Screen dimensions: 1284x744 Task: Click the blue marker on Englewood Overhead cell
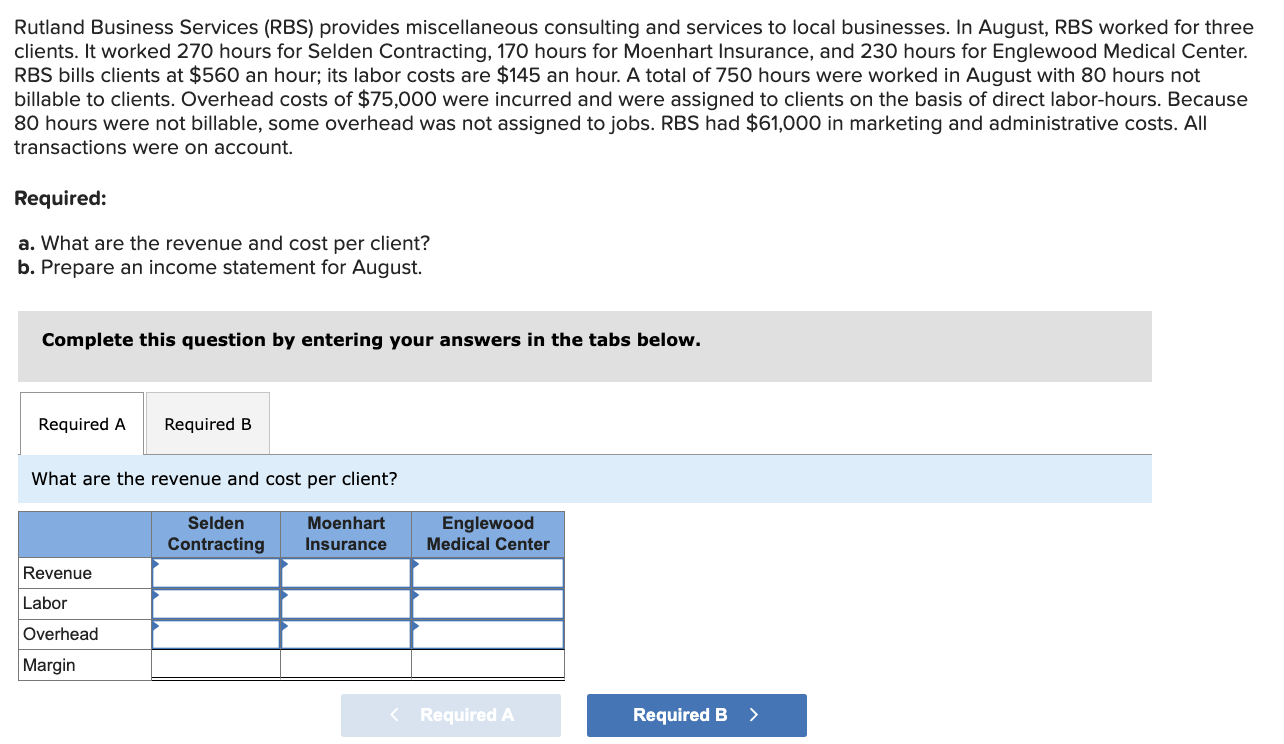pyautogui.click(x=417, y=629)
